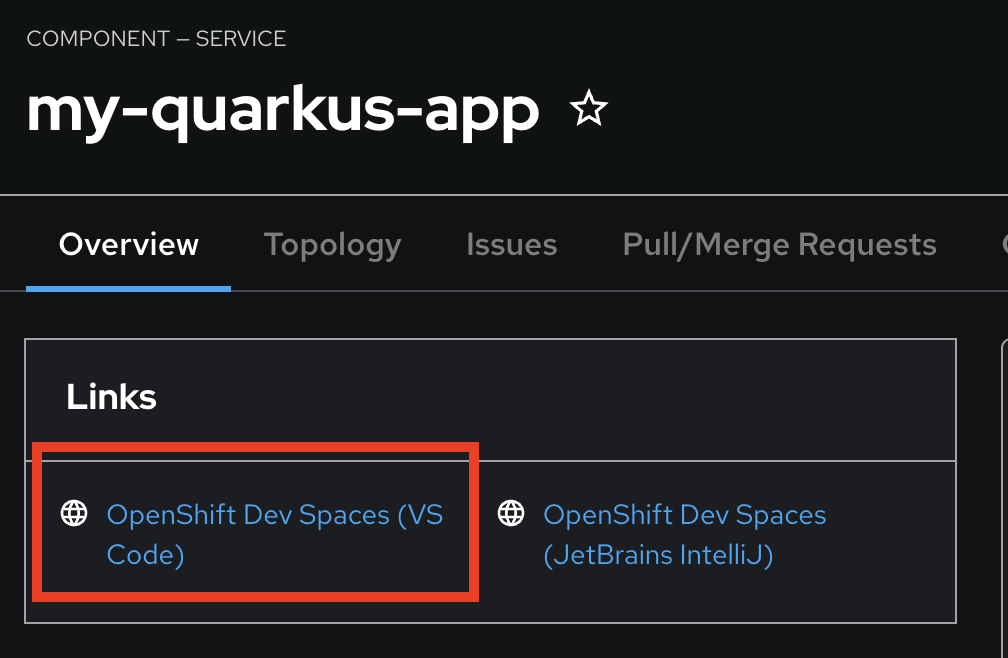Click globe icon beside JetBrains IntelliJ link
The image size is (1008, 658).
[x=511, y=514]
